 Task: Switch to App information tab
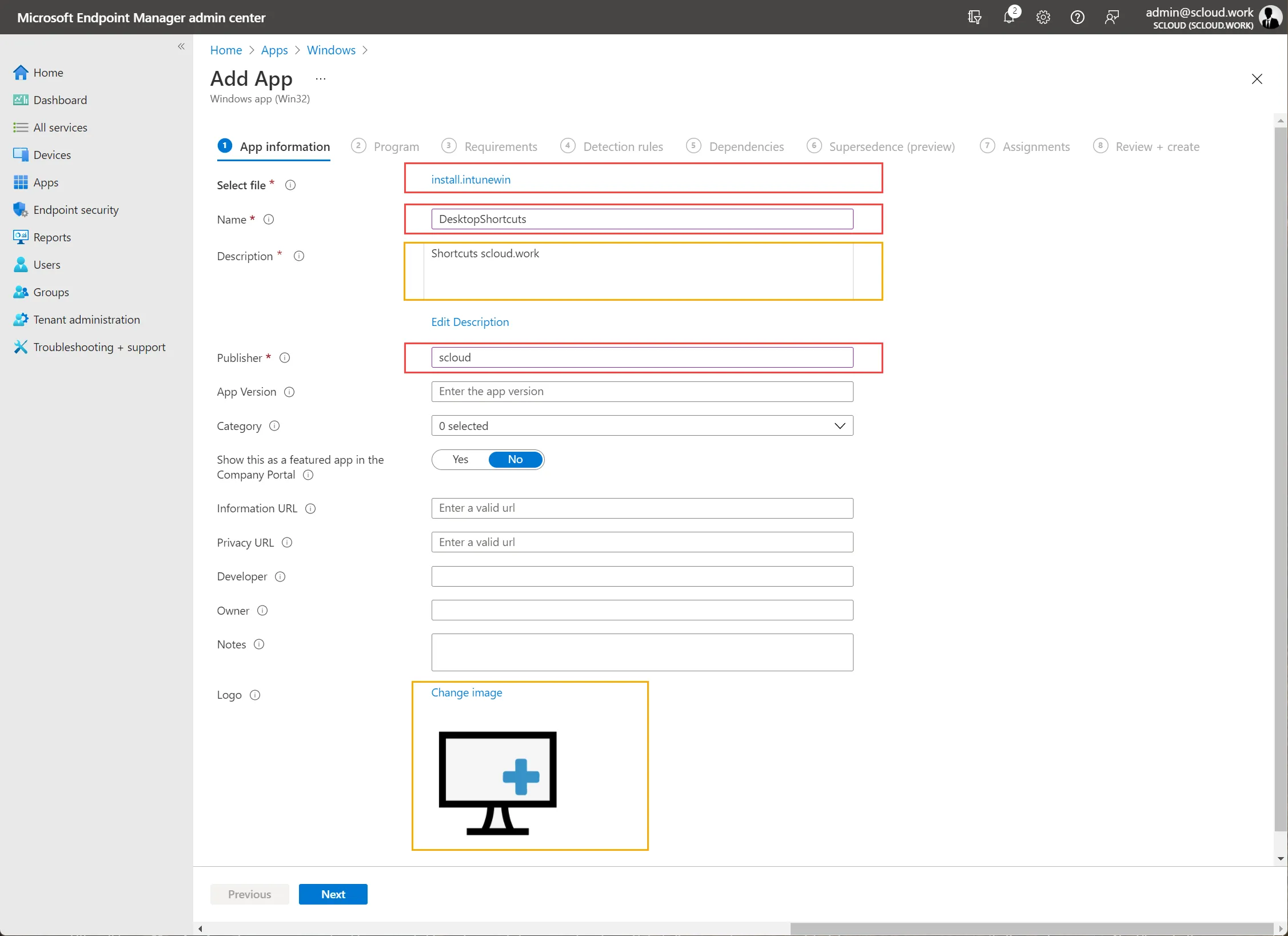[x=274, y=147]
